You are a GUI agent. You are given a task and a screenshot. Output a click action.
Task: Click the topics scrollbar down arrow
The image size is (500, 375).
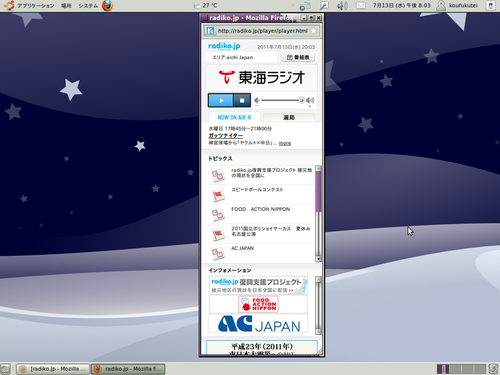pos(318,259)
